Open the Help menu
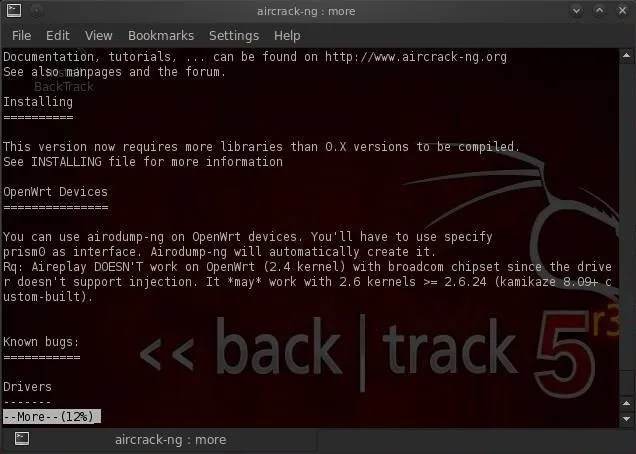Screen dimensions: 636x454 287,36
